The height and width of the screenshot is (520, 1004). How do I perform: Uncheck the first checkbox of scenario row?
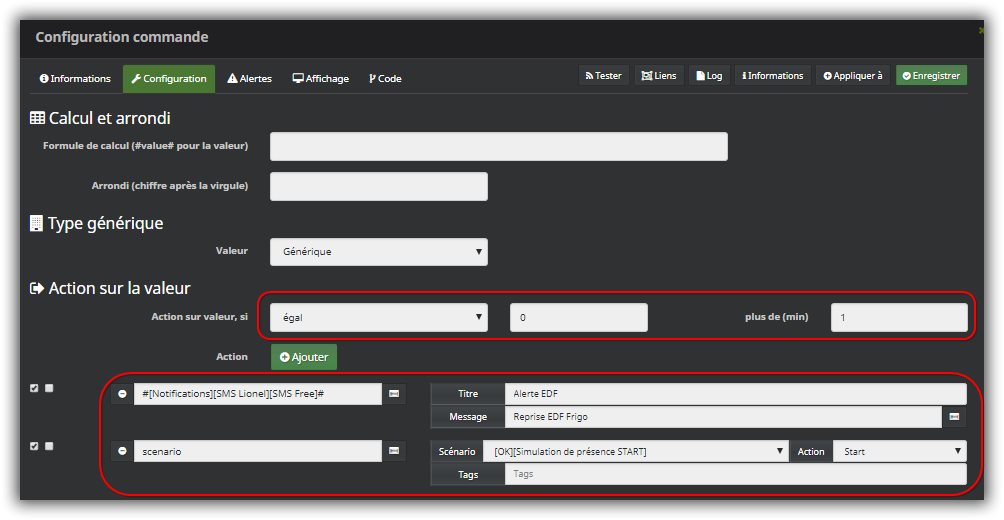coord(34,446)
